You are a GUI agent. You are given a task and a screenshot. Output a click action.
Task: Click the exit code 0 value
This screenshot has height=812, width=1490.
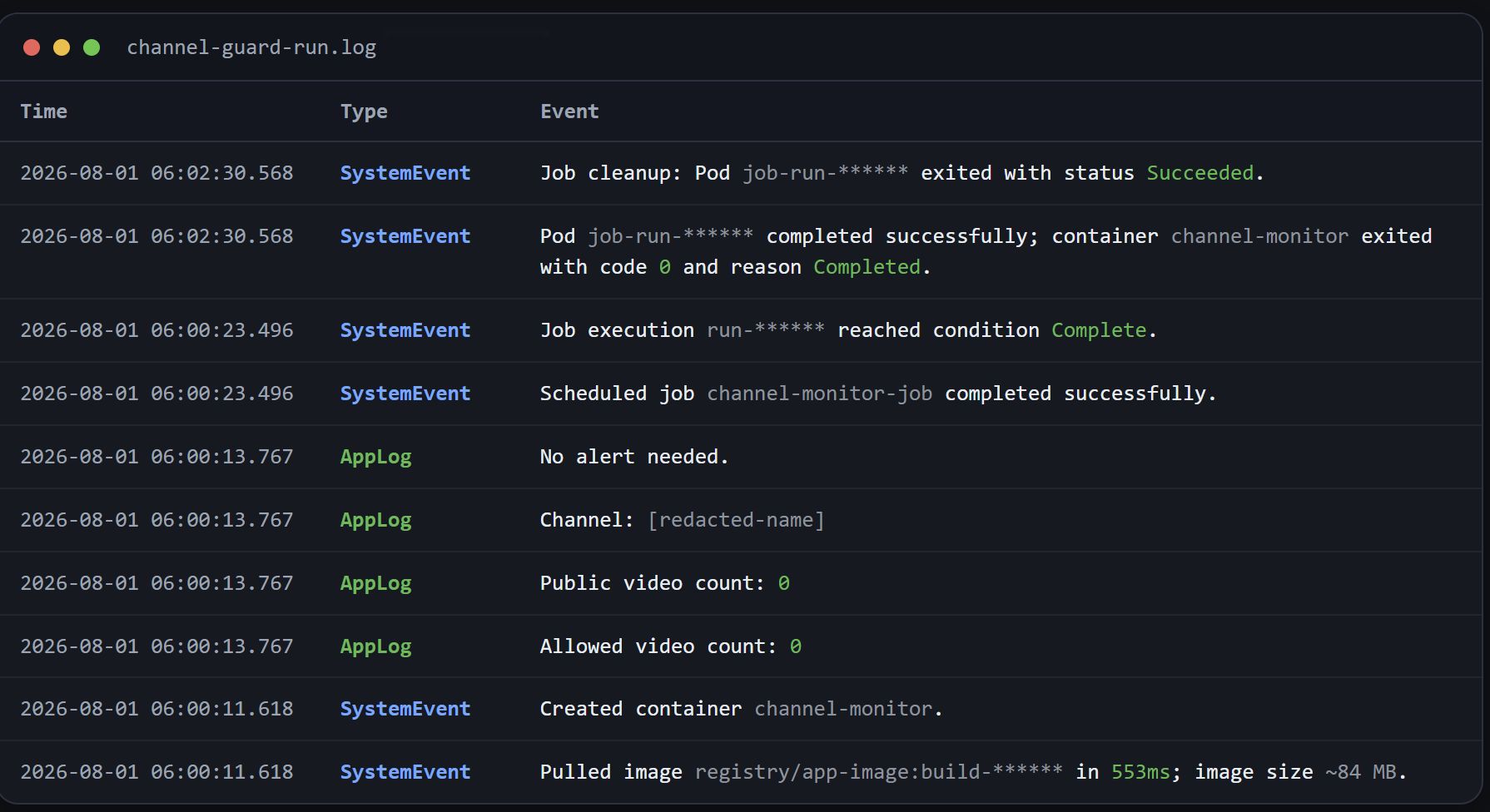[664, 267]
